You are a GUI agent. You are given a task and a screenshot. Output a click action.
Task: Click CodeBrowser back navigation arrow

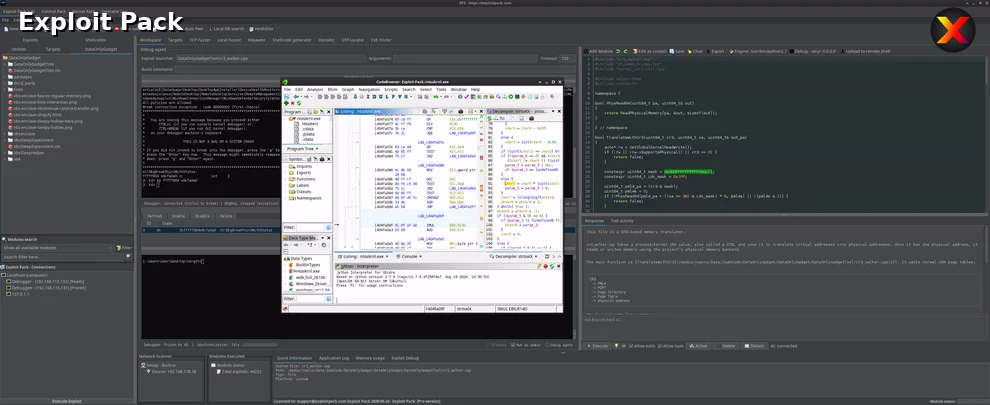(x=296, y=97)
